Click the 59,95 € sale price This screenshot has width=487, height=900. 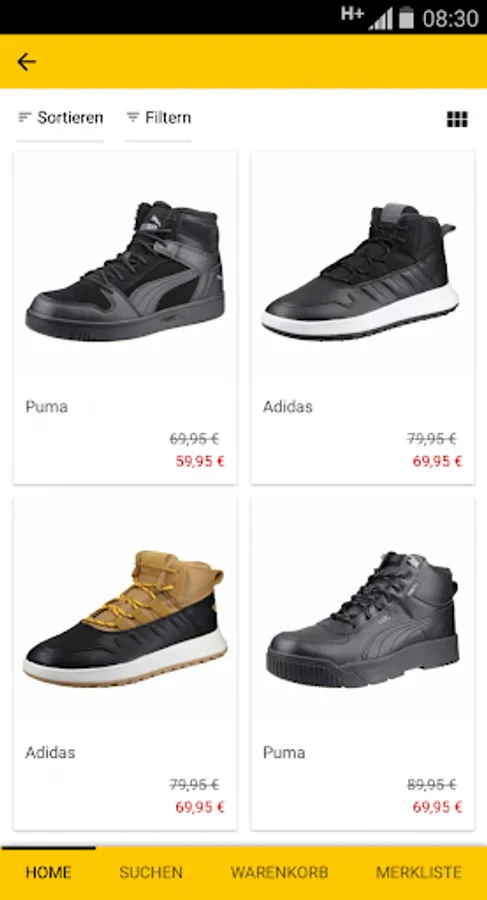(200, 461)
